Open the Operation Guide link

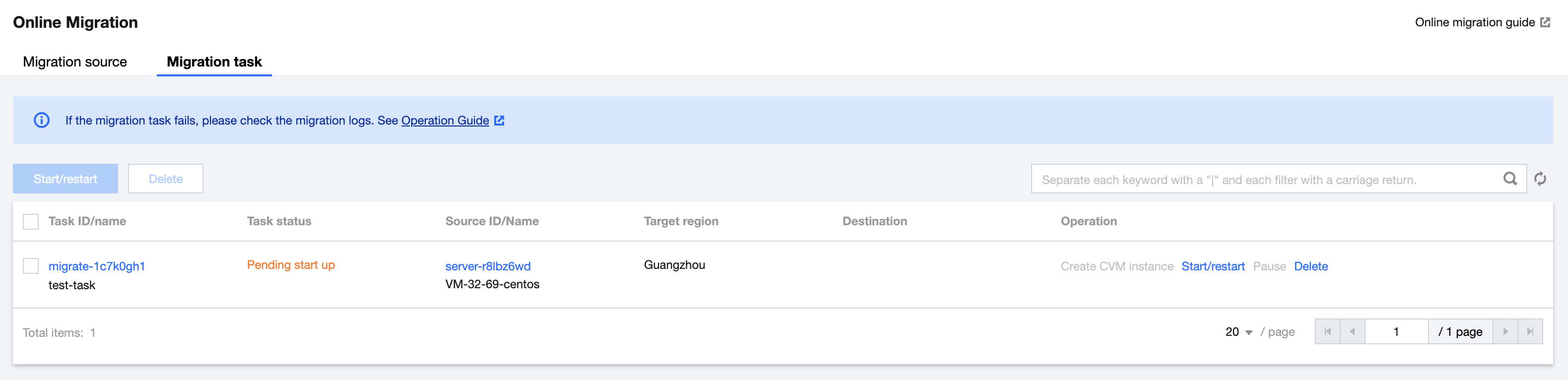coord(445,121)
